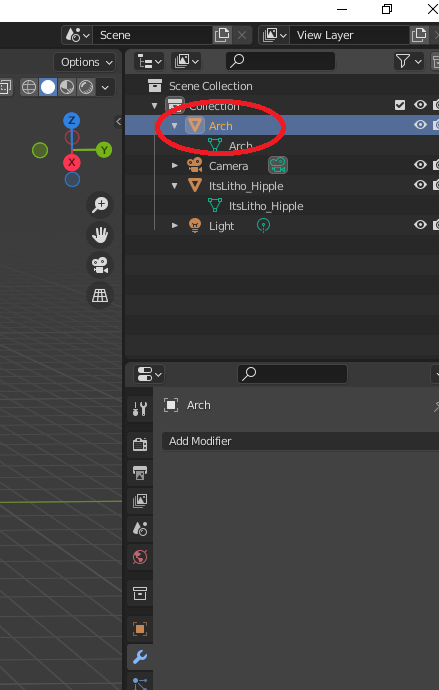Screen dimensions: 439x690
Task: Open the Render properties tab
Action: coord(140,444)
